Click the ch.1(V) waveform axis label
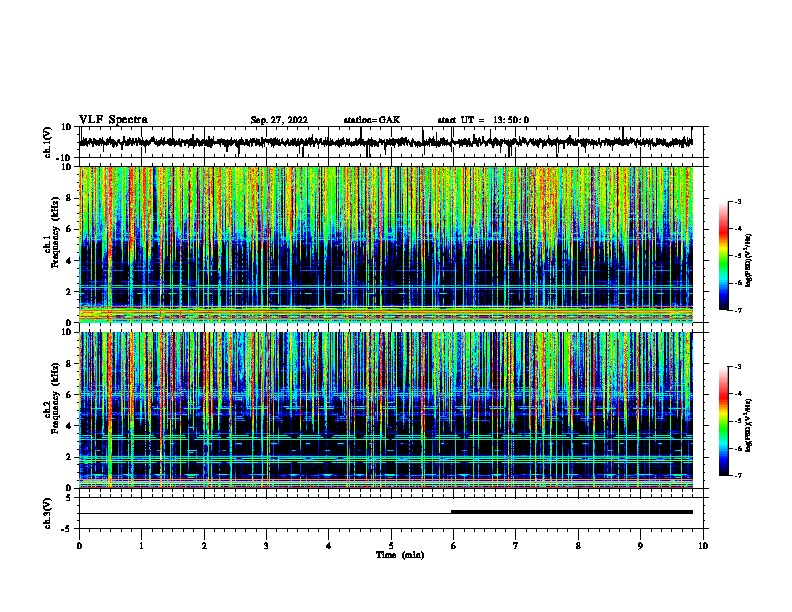 coord(48,142)
